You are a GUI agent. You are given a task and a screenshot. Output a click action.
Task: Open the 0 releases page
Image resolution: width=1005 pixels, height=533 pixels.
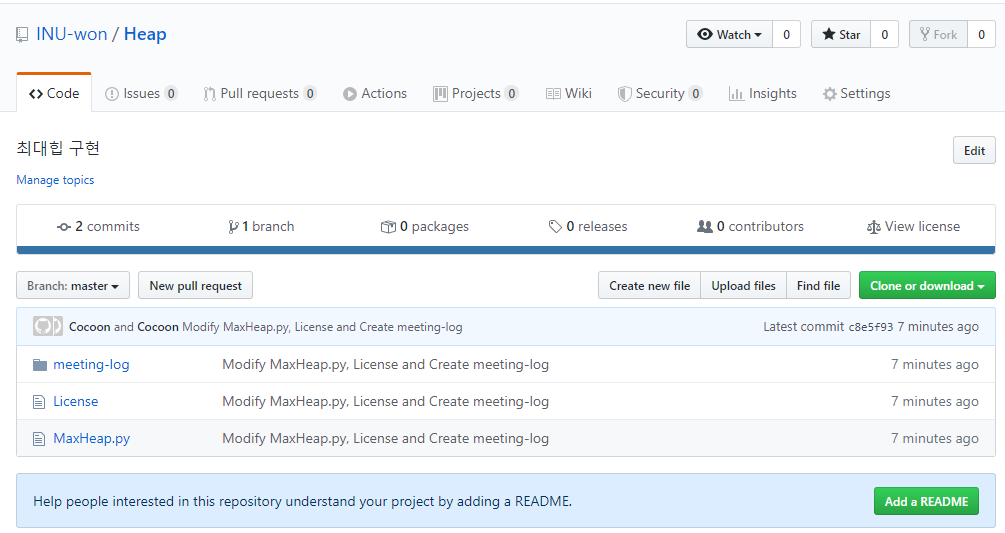[588, 226]
